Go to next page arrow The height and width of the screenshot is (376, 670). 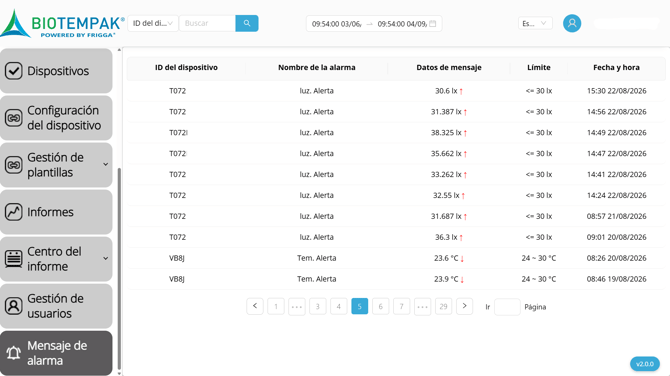(x=464, y=306)
